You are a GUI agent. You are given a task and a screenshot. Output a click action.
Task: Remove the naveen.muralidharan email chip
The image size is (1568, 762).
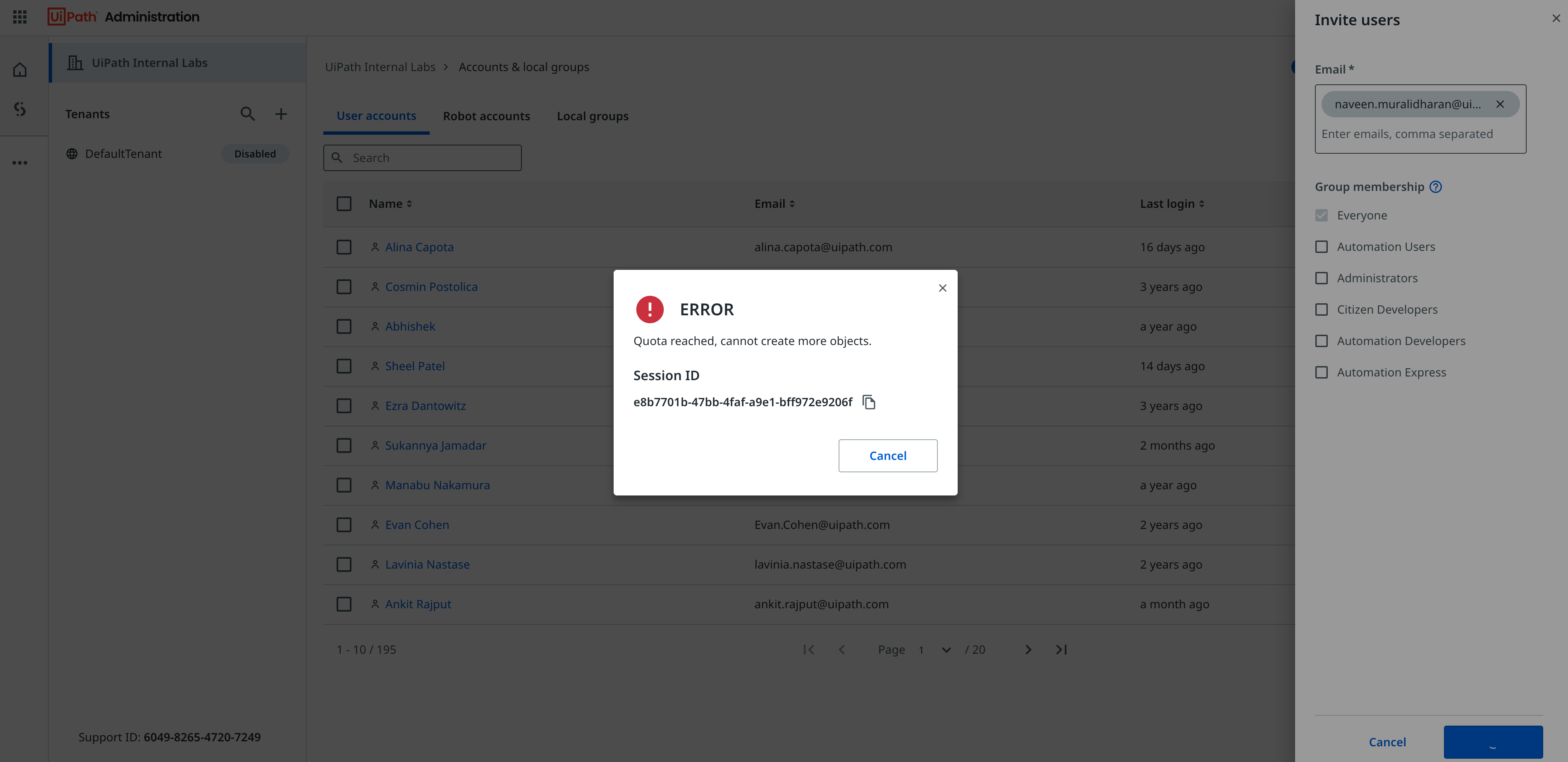click(1500, 104)
